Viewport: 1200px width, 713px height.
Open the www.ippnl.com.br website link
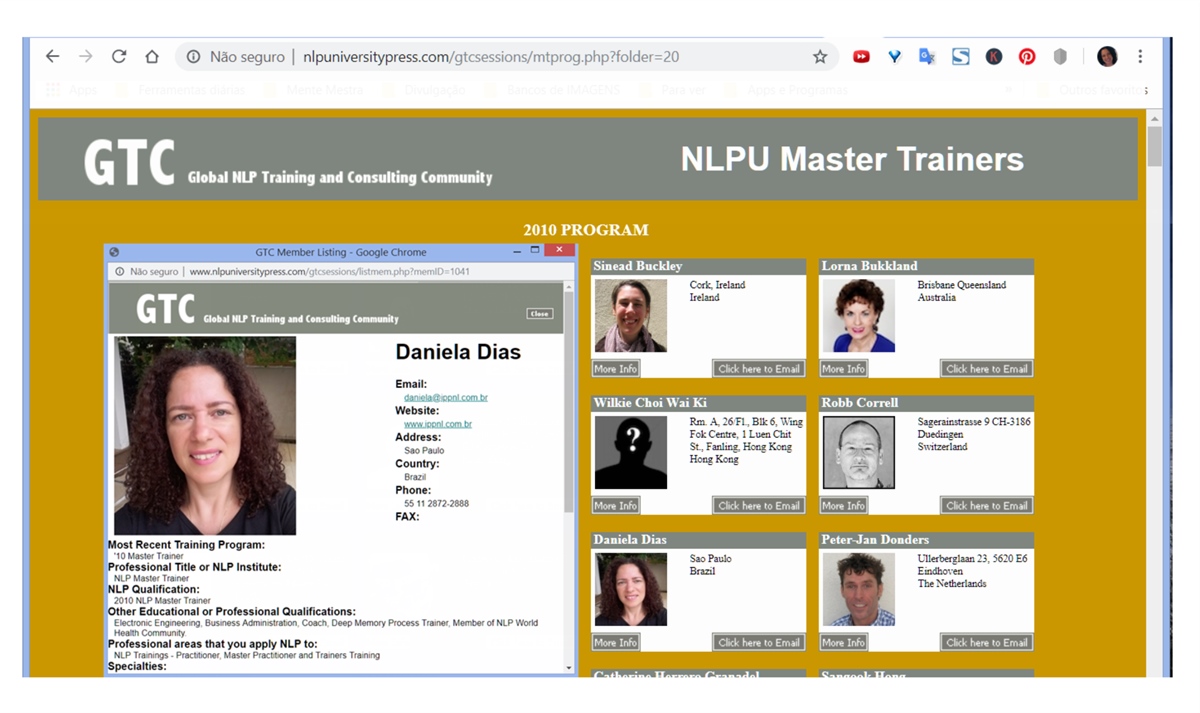[x=438, y=424]
